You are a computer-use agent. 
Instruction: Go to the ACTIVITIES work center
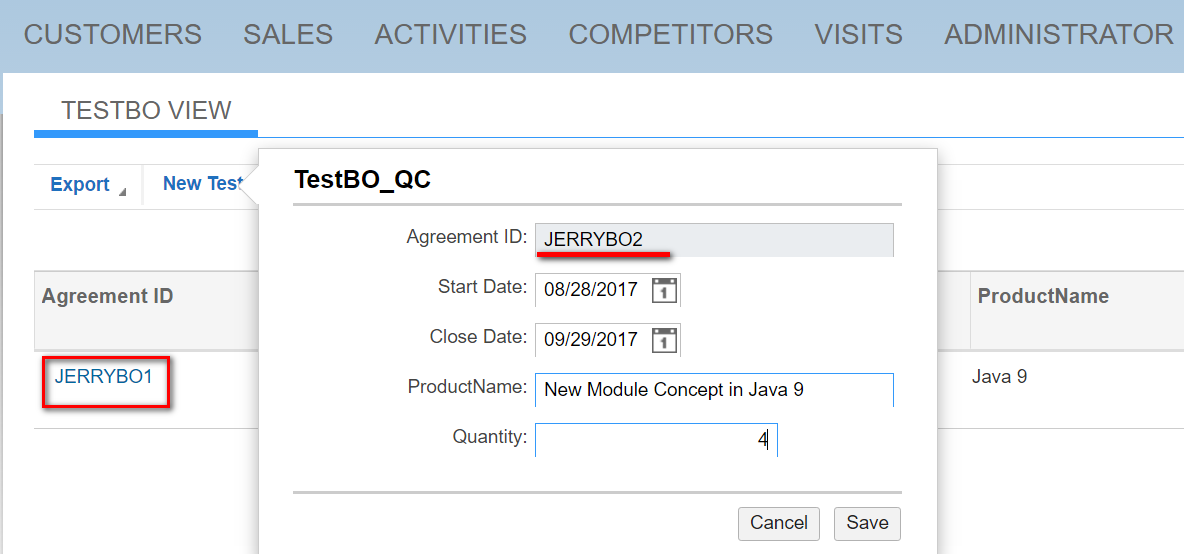tap(451, 35)
